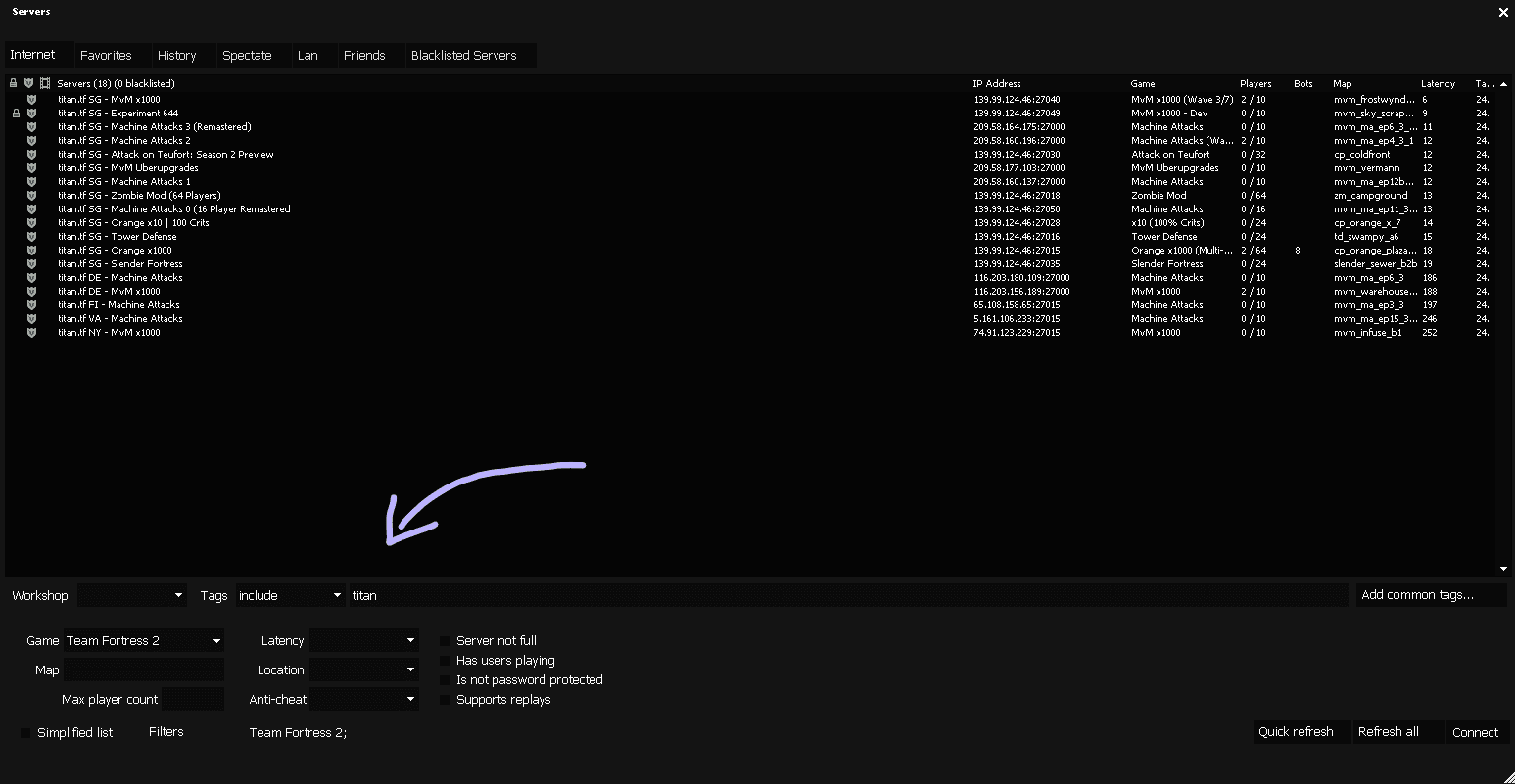Click shield icon beside VA Machine Attacks server
Viewport: 1515px width, 784px height.
[x=31, y=319]
